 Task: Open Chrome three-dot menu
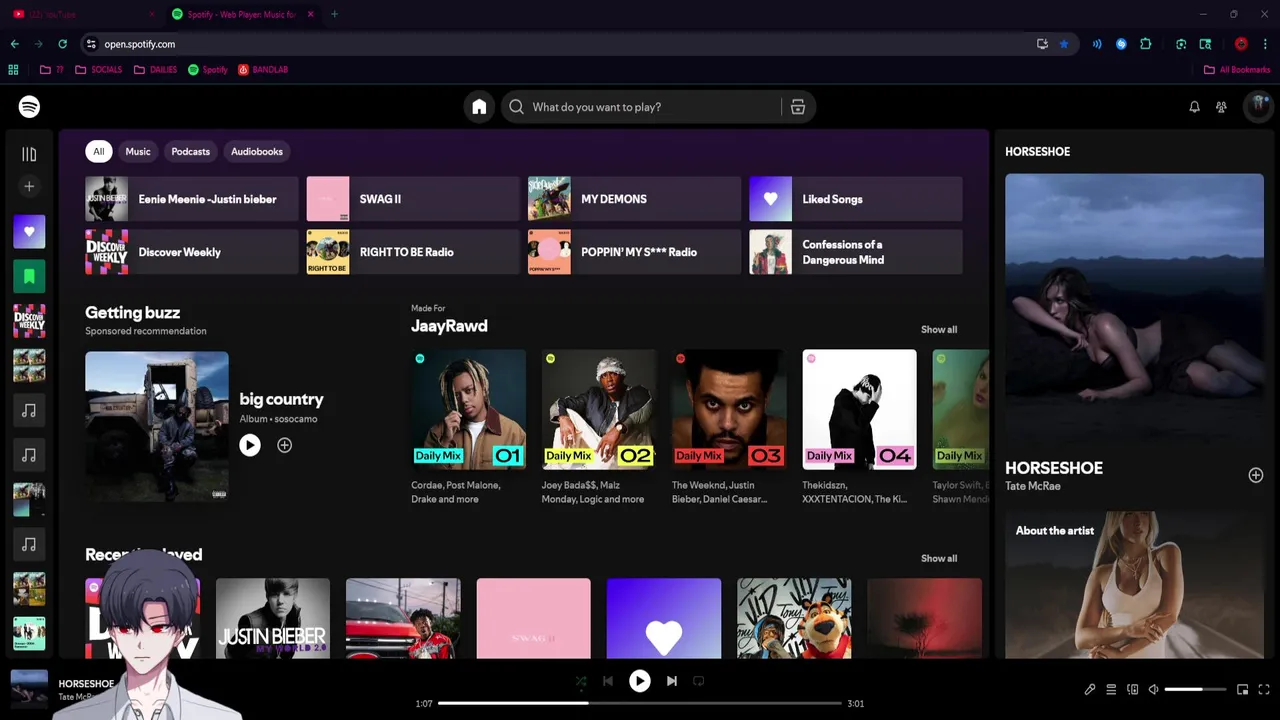(x=1264, y=44)
